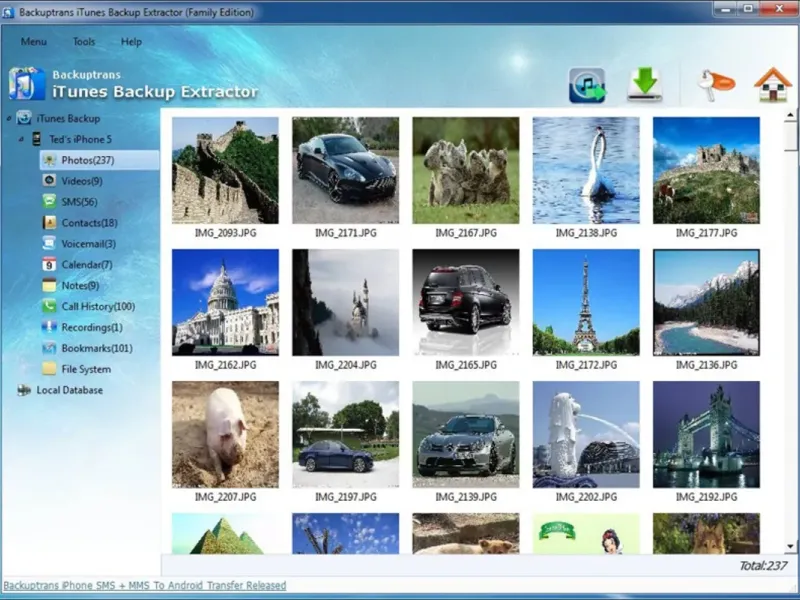
Task: Select the Eiffel Tower thumbnail IMG_2172.JPG
Action: 586,302
